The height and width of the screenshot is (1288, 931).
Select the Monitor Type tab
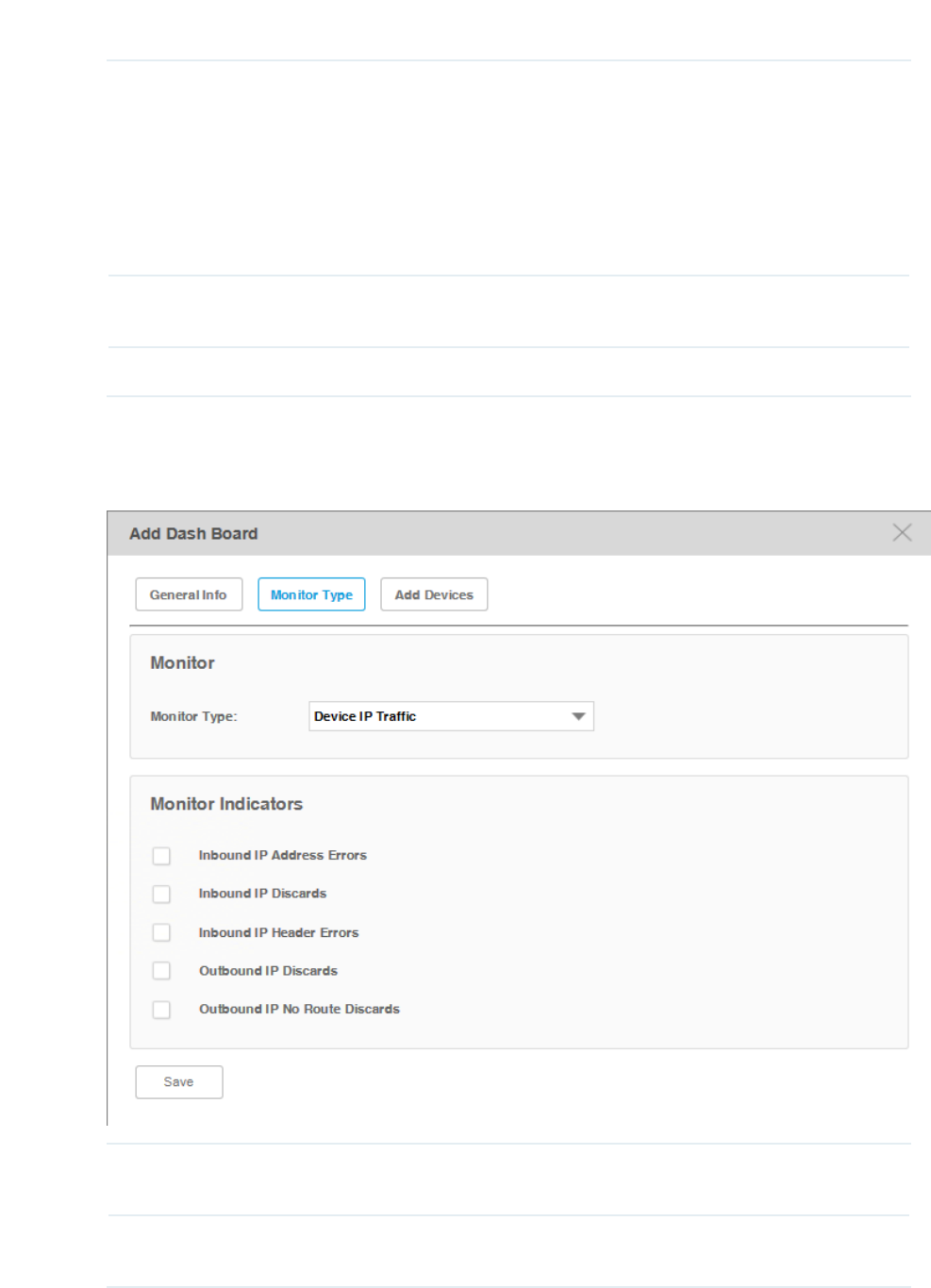click(311, 594)
